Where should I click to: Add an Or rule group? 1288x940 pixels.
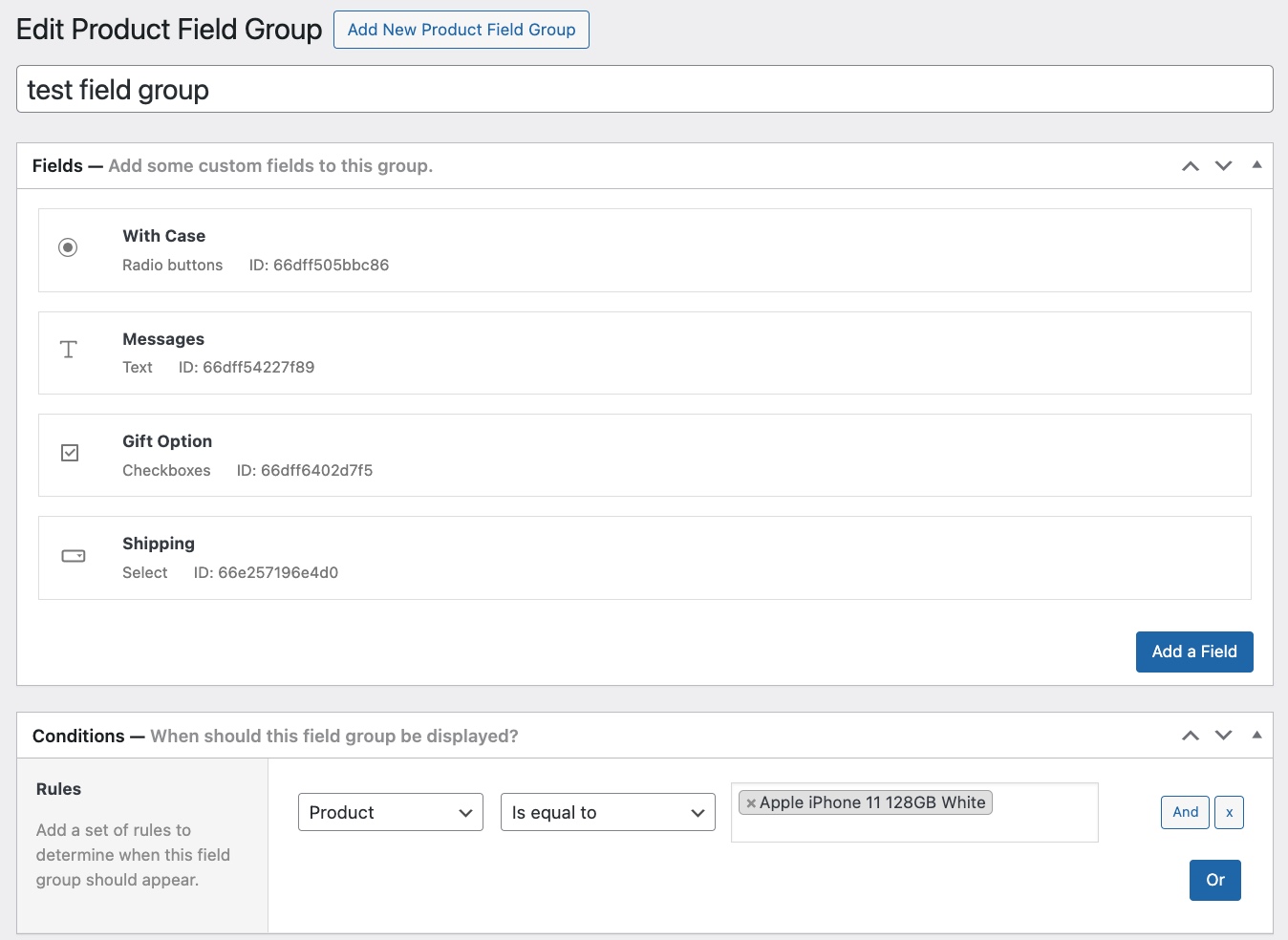coord(1214,880)
